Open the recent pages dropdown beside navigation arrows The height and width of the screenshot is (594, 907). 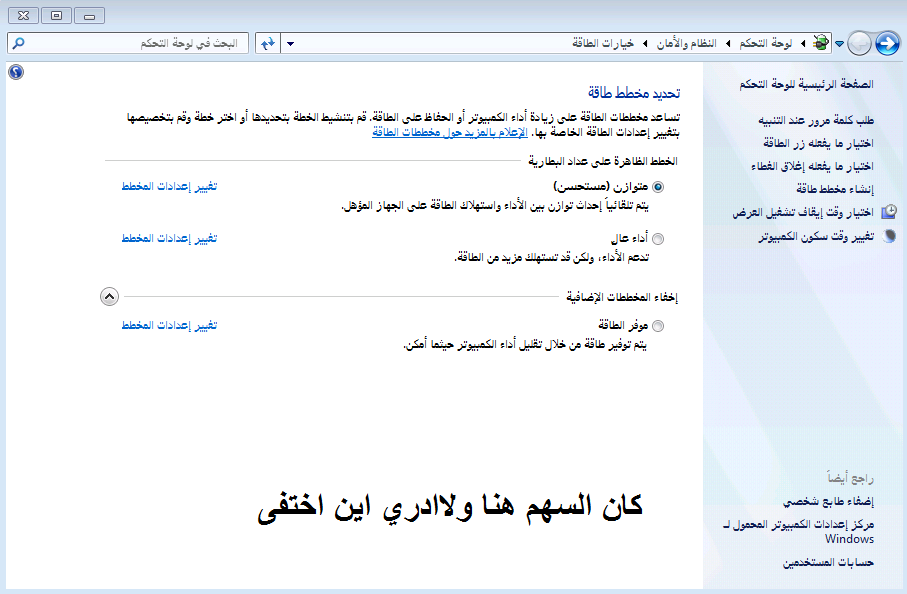pyautogui.click(x=839, y=43)
